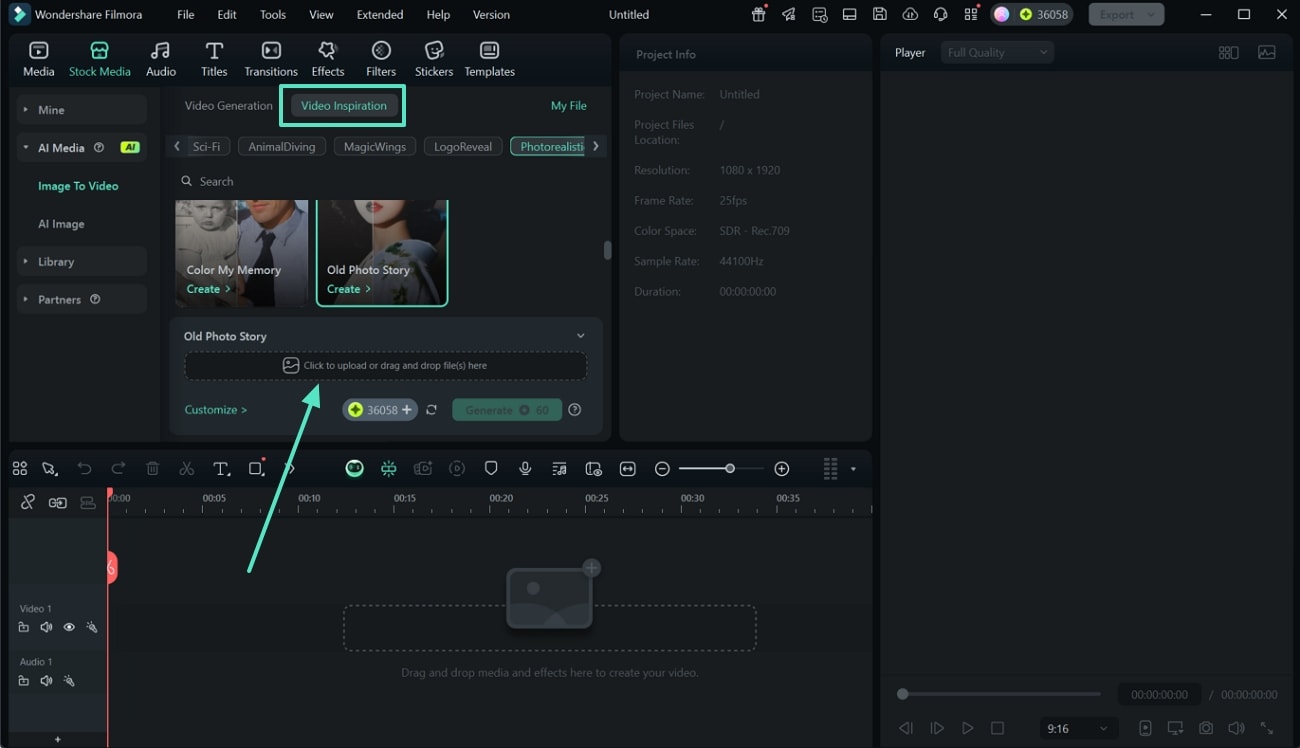Select the text tool in timeline toolbar
1300x748 pixels.
[221, 468]
